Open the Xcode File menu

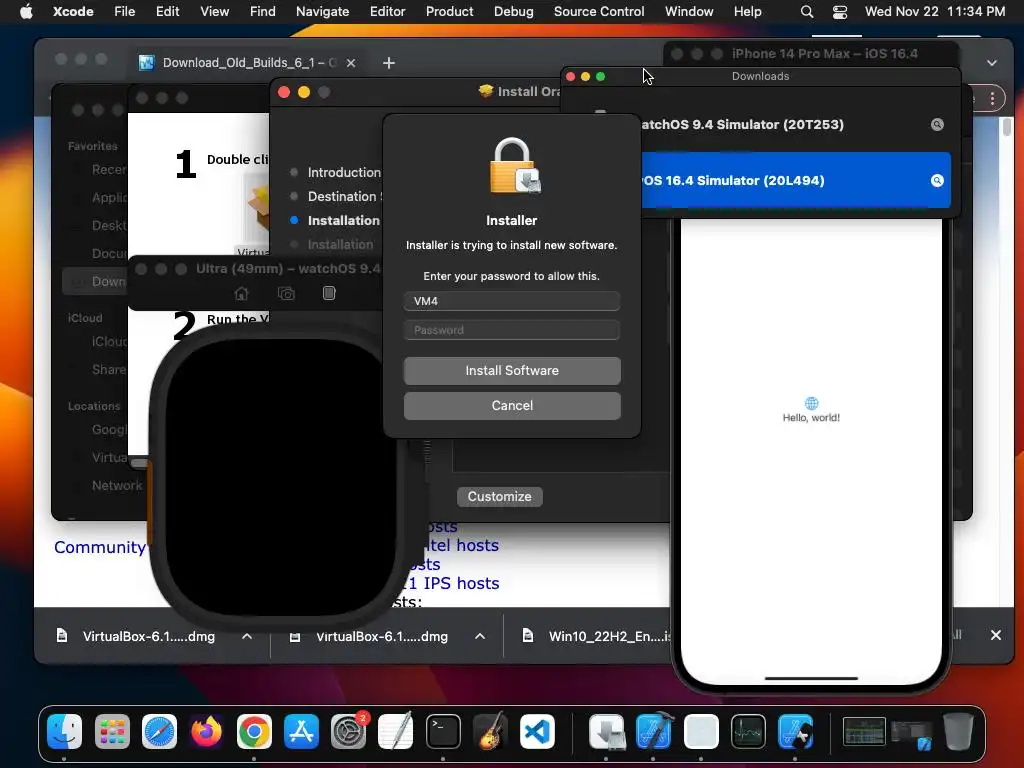[125, 11]
